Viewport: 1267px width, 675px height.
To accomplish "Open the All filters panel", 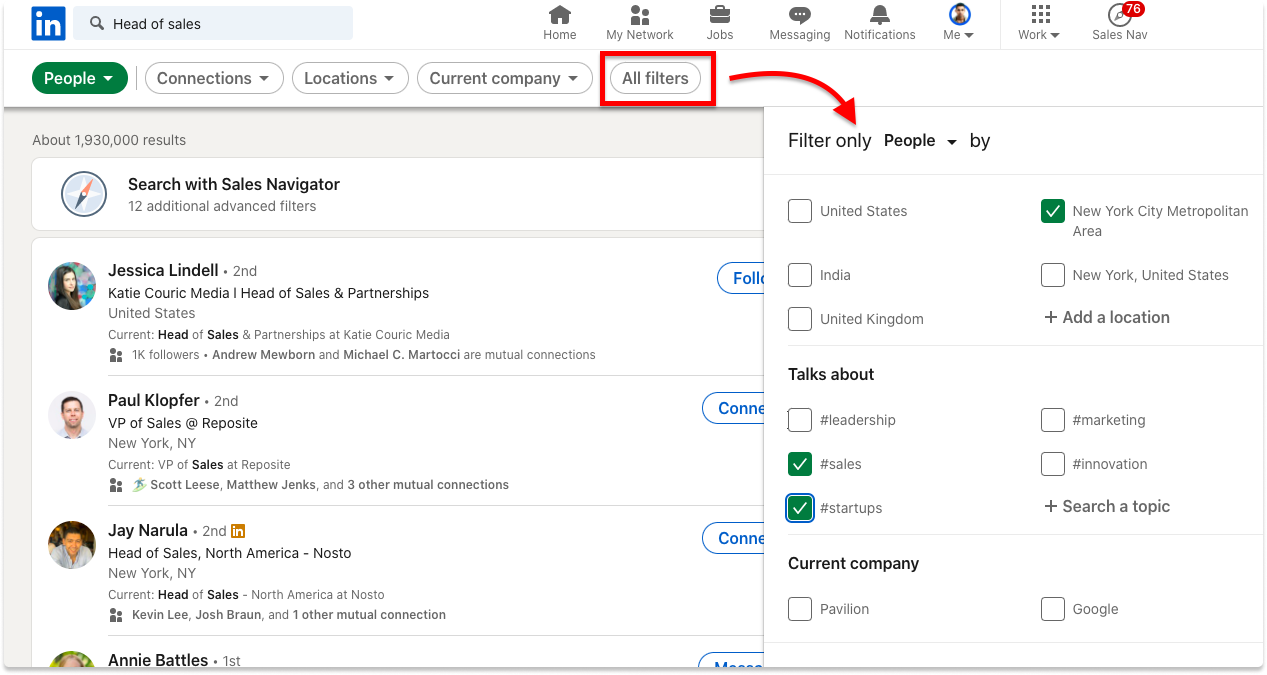I will (x=655, y=78).
